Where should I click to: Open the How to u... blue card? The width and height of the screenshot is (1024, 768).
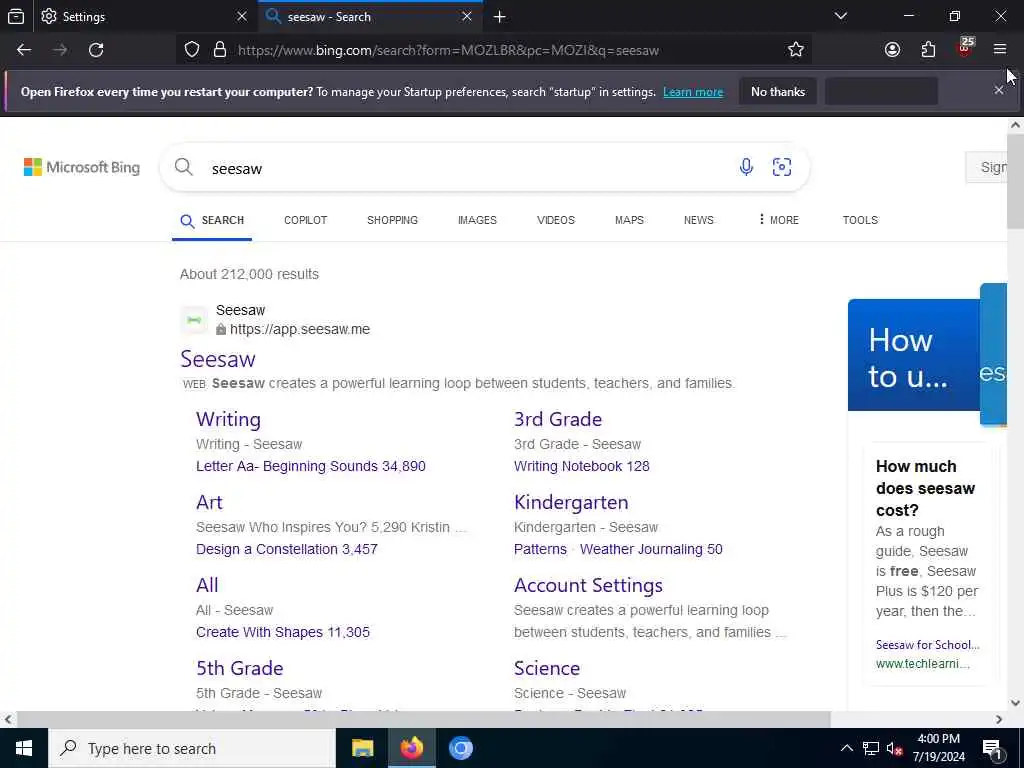914,355
